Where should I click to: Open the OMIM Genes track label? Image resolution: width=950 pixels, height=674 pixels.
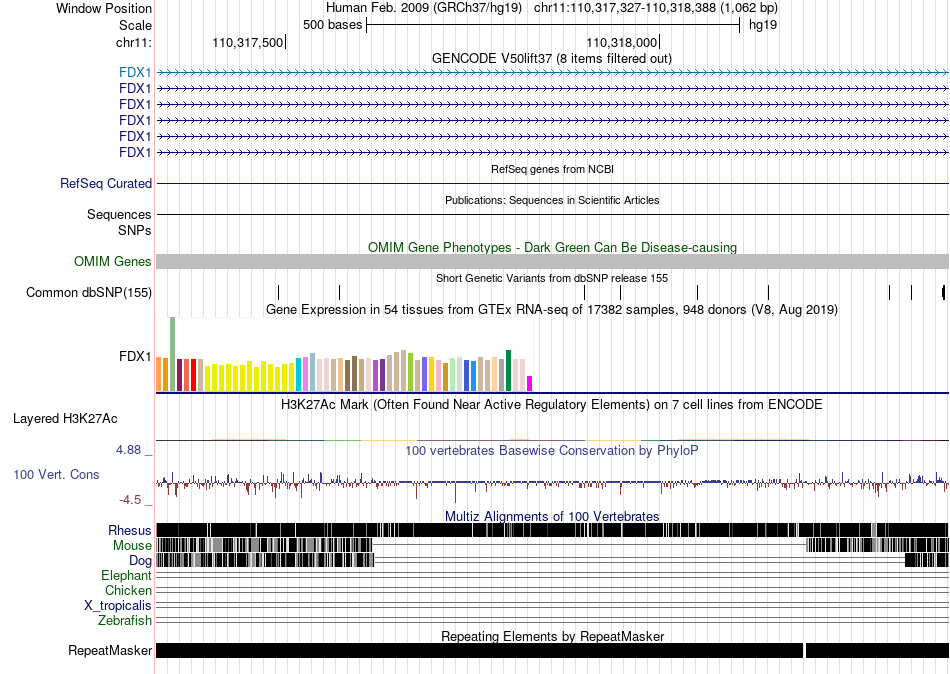(x=113, y=262)
